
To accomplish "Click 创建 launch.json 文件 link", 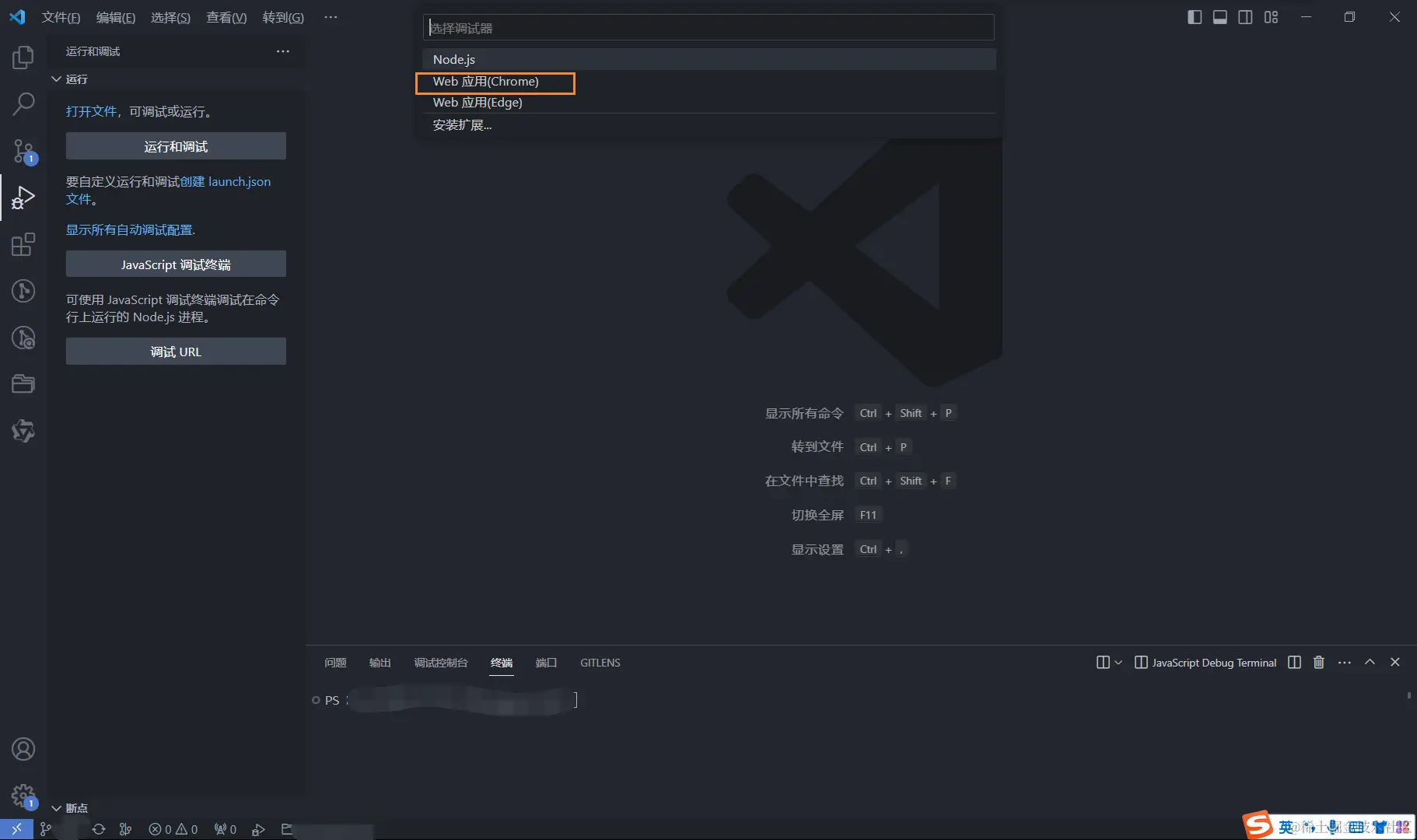I will [x=226, y=181].
